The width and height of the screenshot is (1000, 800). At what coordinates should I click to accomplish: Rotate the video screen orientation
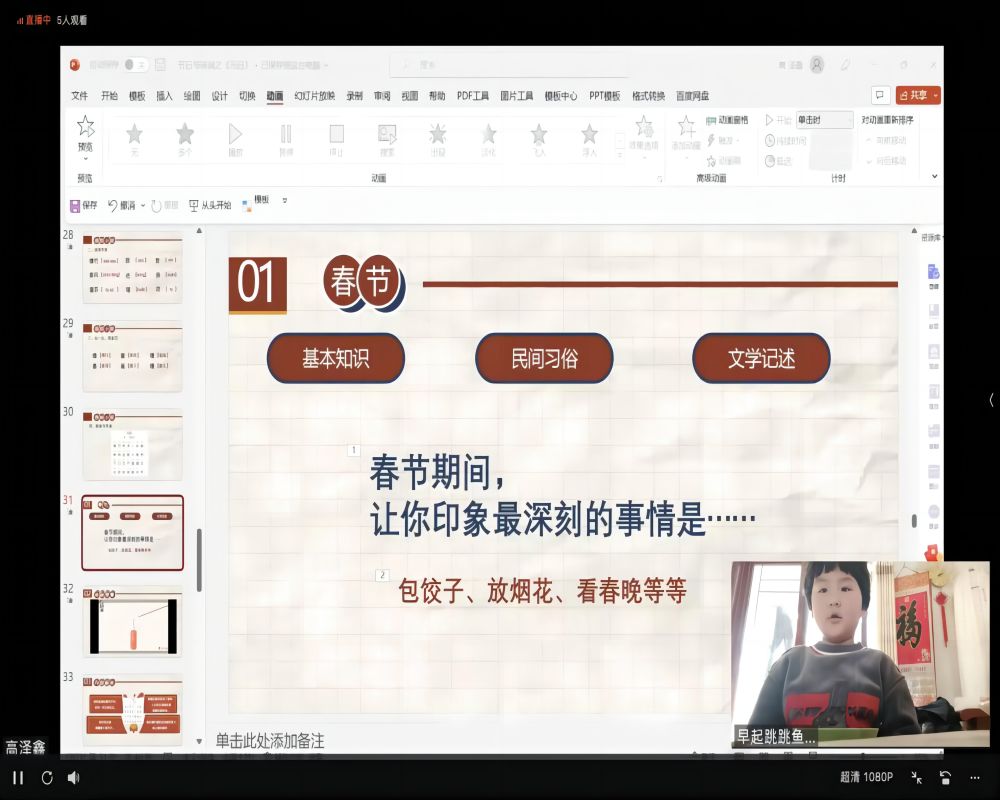coord(945,777)
